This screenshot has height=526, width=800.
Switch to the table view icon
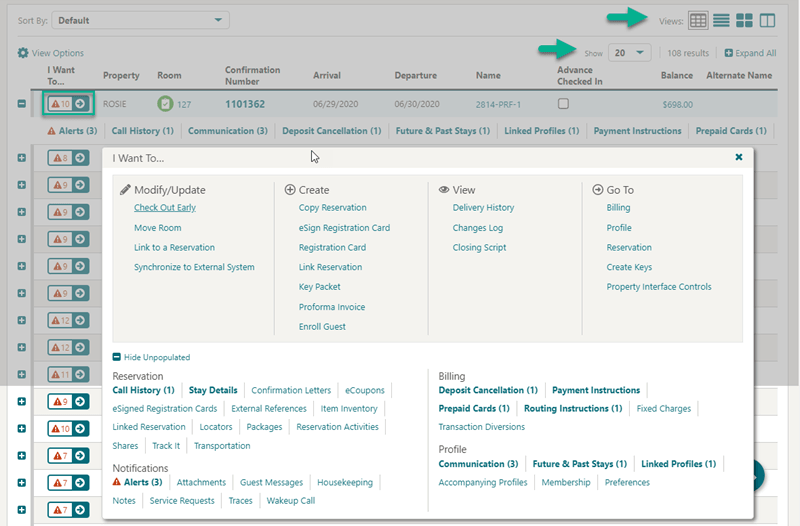click(699, 20)
